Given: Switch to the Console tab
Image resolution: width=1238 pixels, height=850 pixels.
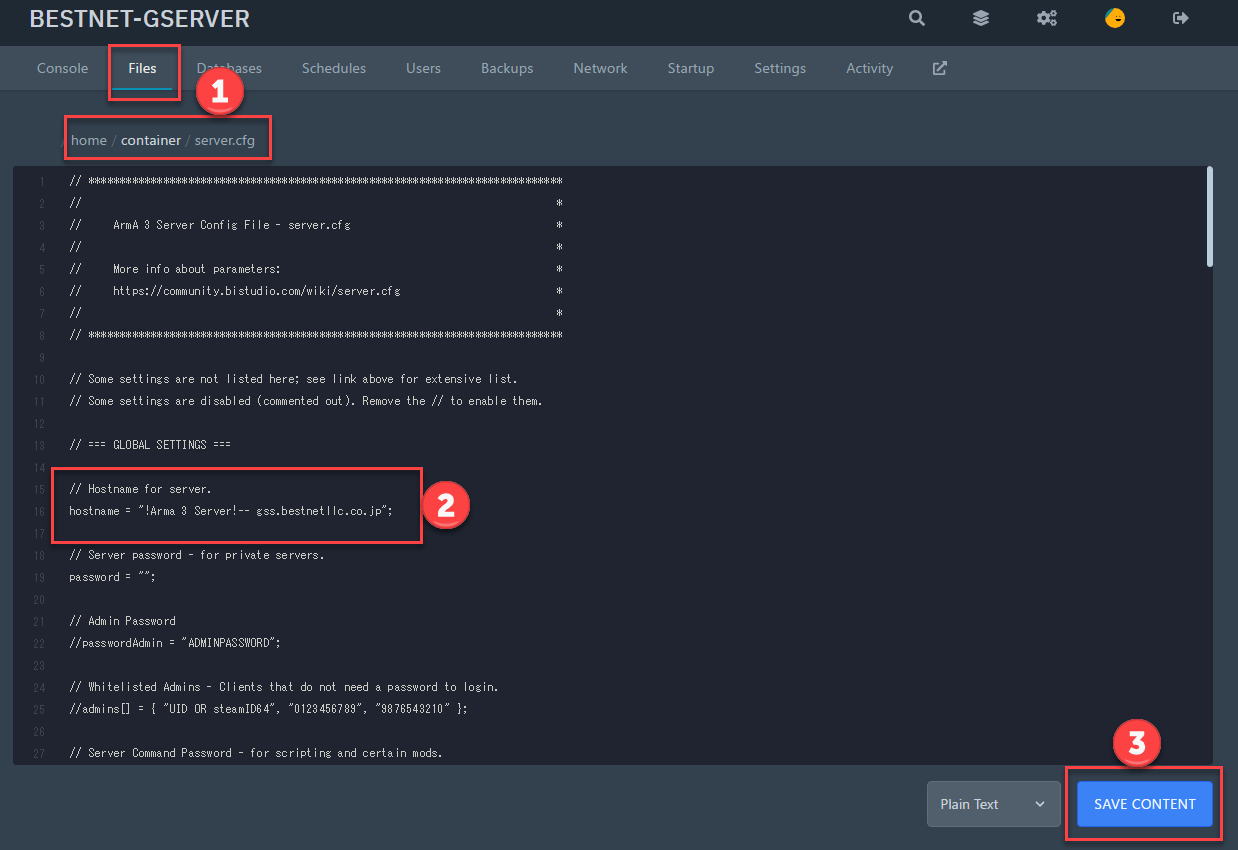Looking at the screenshot, I should (62, 68).
